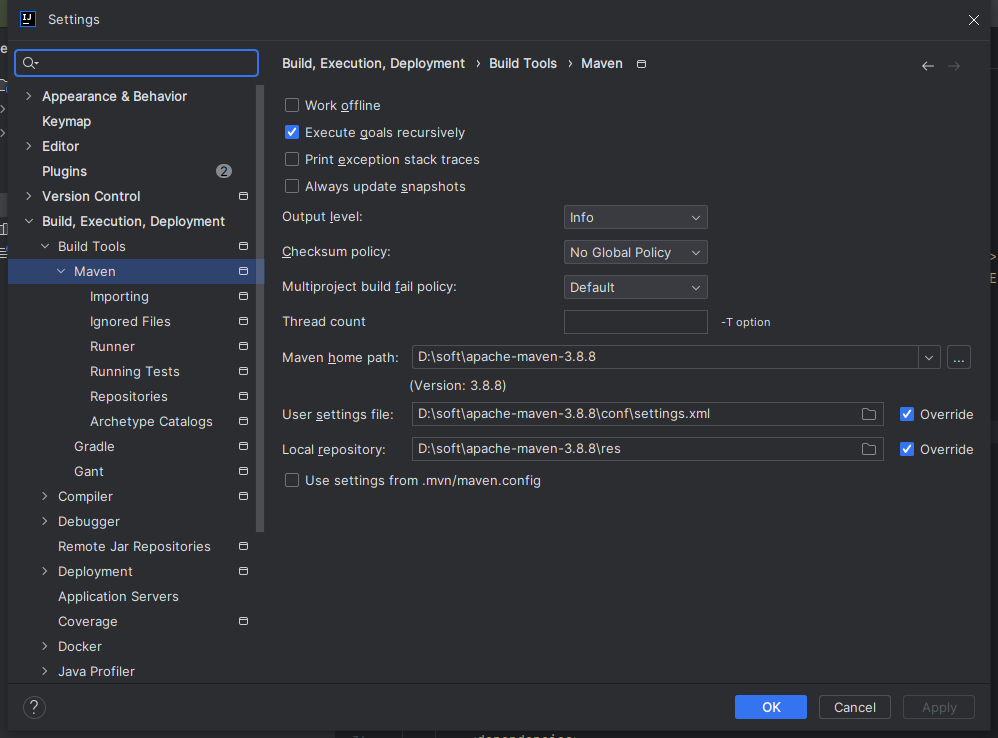Click the project-level icon beside Gant
The image size is (998, 738).
[x=243, y=471]
